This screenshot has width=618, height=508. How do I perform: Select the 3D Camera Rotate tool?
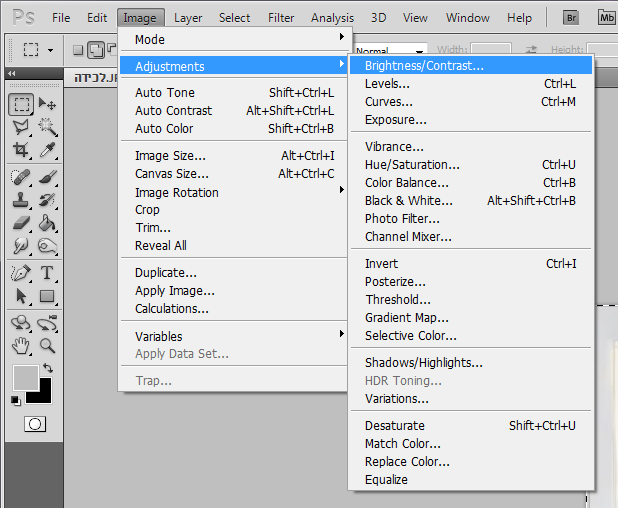coord(47,323)
